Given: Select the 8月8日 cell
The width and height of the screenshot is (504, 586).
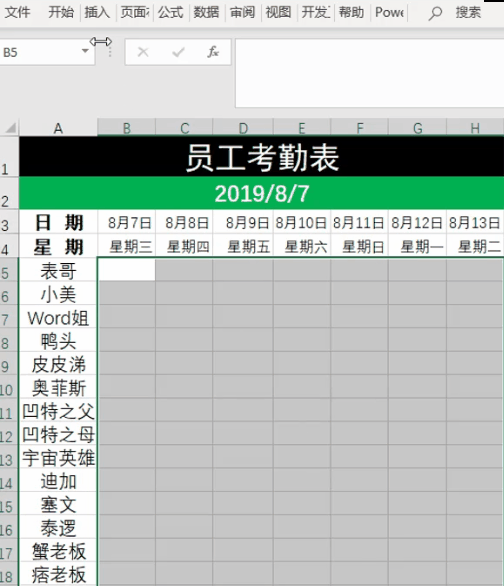Looking at the screenshot, I should [x=184, y=222].
